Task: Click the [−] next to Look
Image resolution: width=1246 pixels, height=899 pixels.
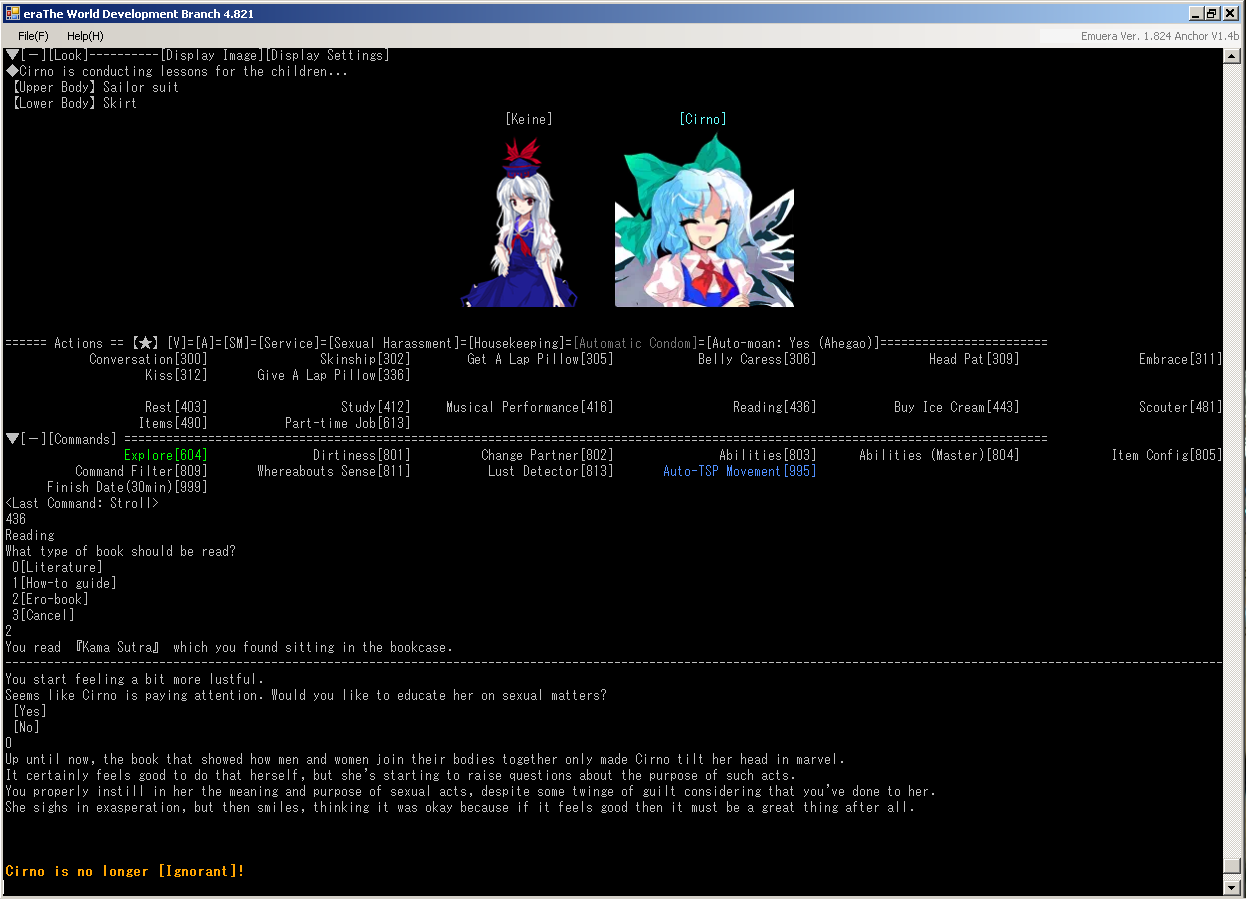Action: pyautogui.click(x=32, y=55)
